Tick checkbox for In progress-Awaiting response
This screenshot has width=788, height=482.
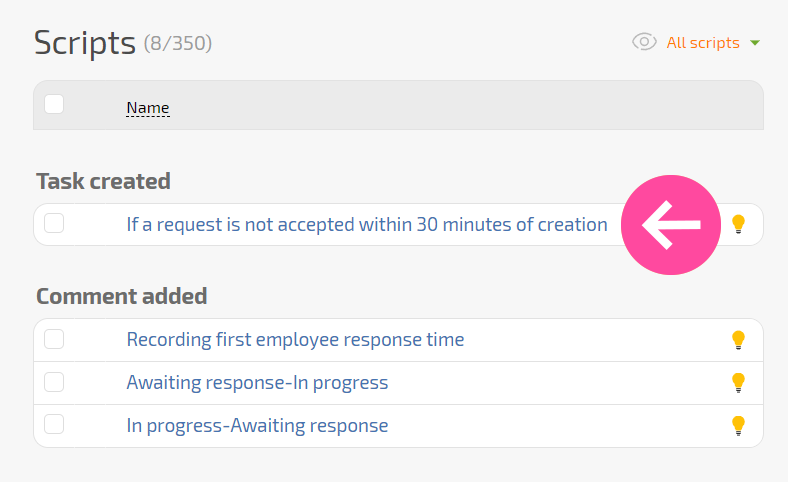[x=54, y=424]
